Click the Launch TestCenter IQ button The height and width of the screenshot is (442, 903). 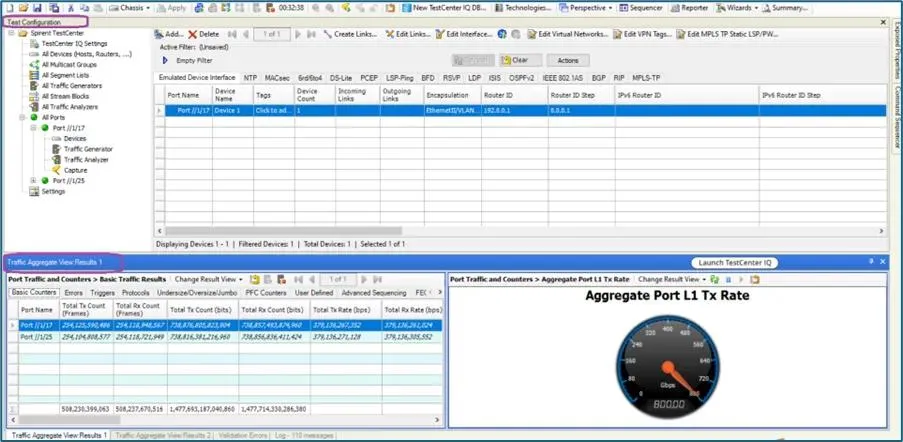point(735,262)
